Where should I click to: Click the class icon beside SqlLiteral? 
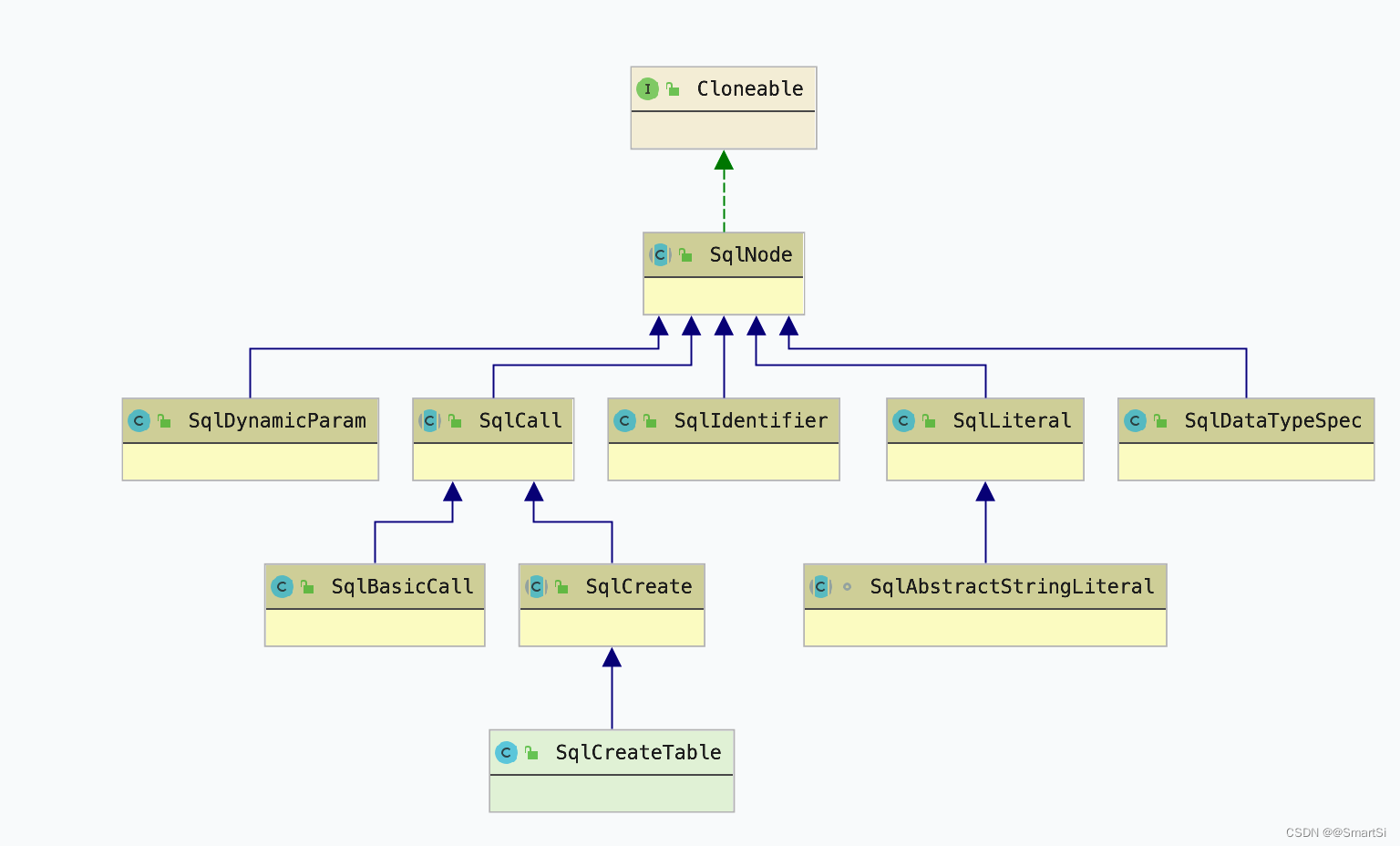(903, 420)
